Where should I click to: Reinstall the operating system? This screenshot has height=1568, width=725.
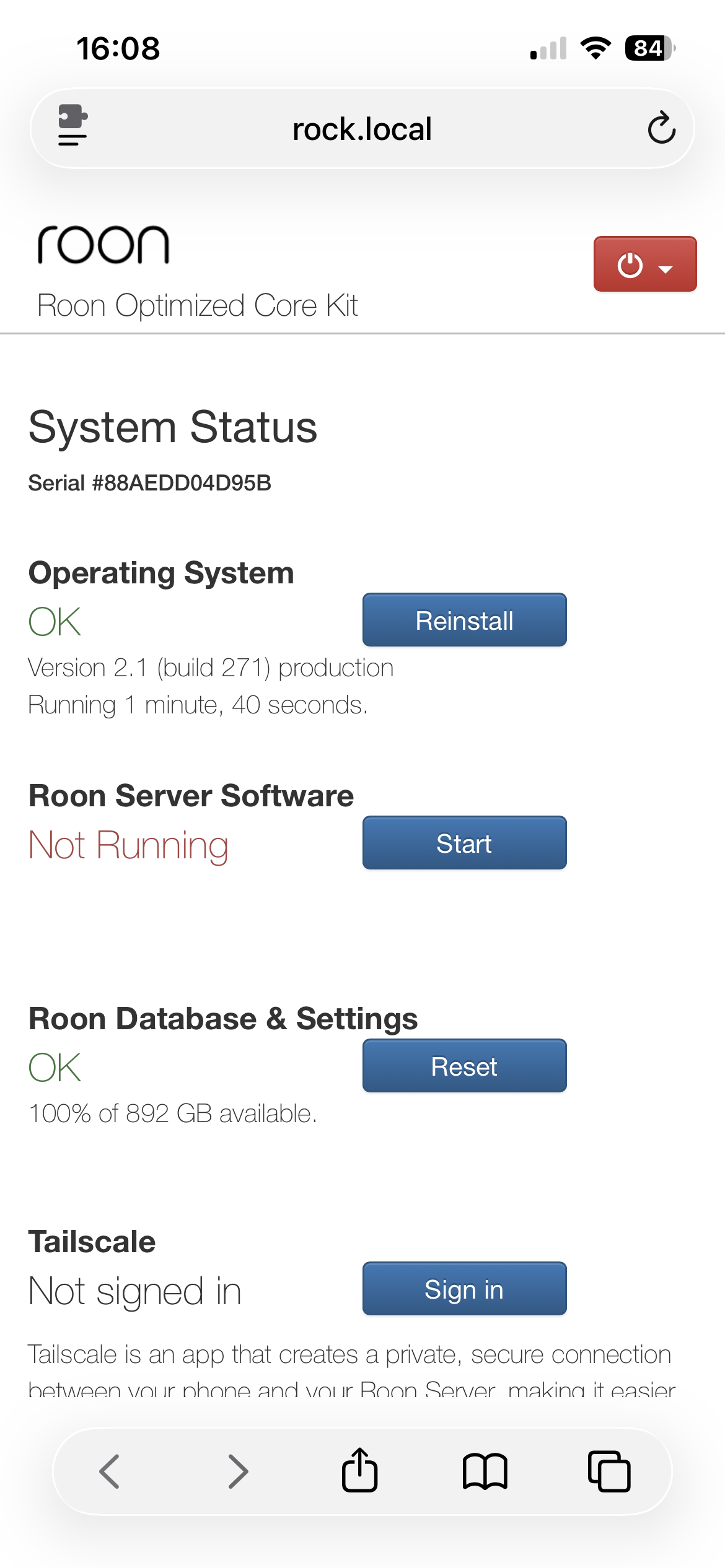465,620
